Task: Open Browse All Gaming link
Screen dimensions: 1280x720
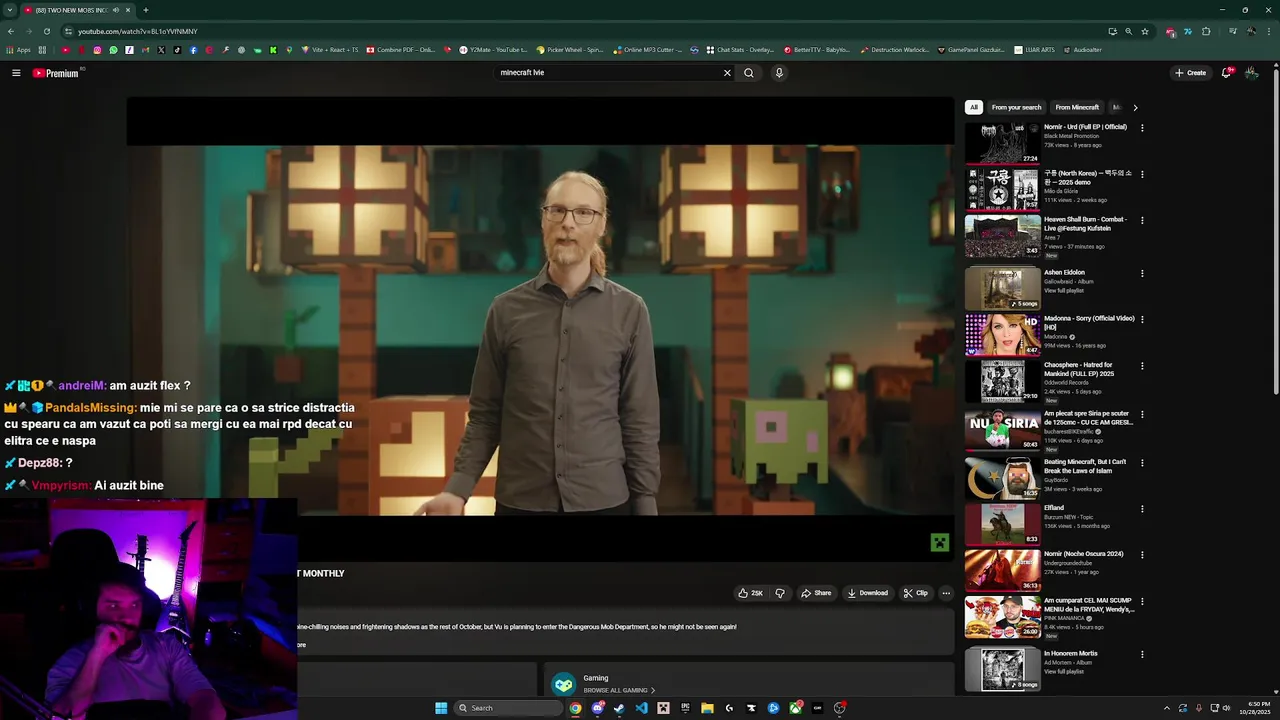Action: click(619, 690)
